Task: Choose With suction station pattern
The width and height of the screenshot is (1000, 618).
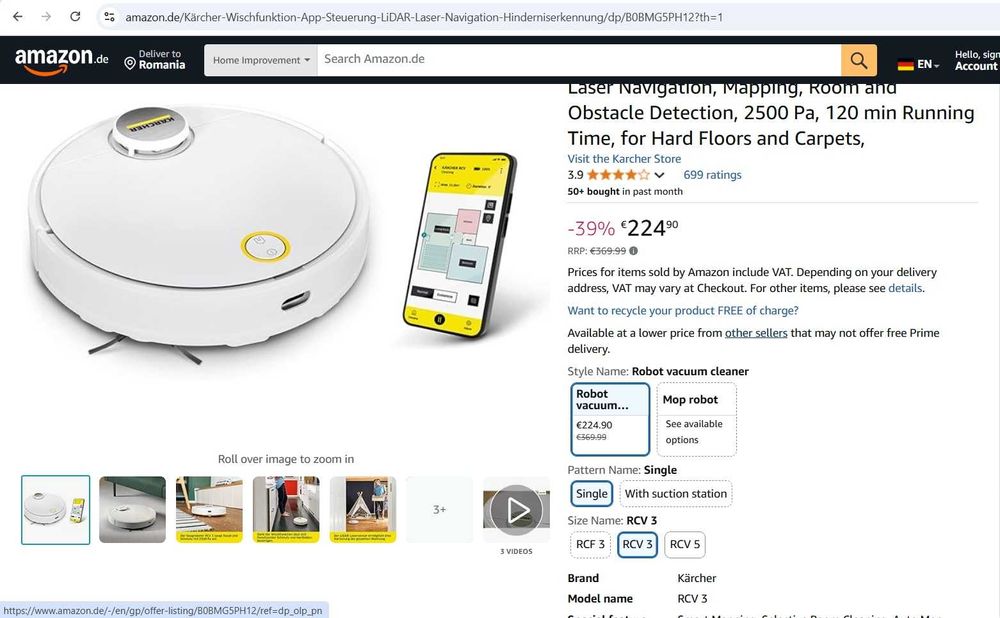Action: [x=675, y=494]
